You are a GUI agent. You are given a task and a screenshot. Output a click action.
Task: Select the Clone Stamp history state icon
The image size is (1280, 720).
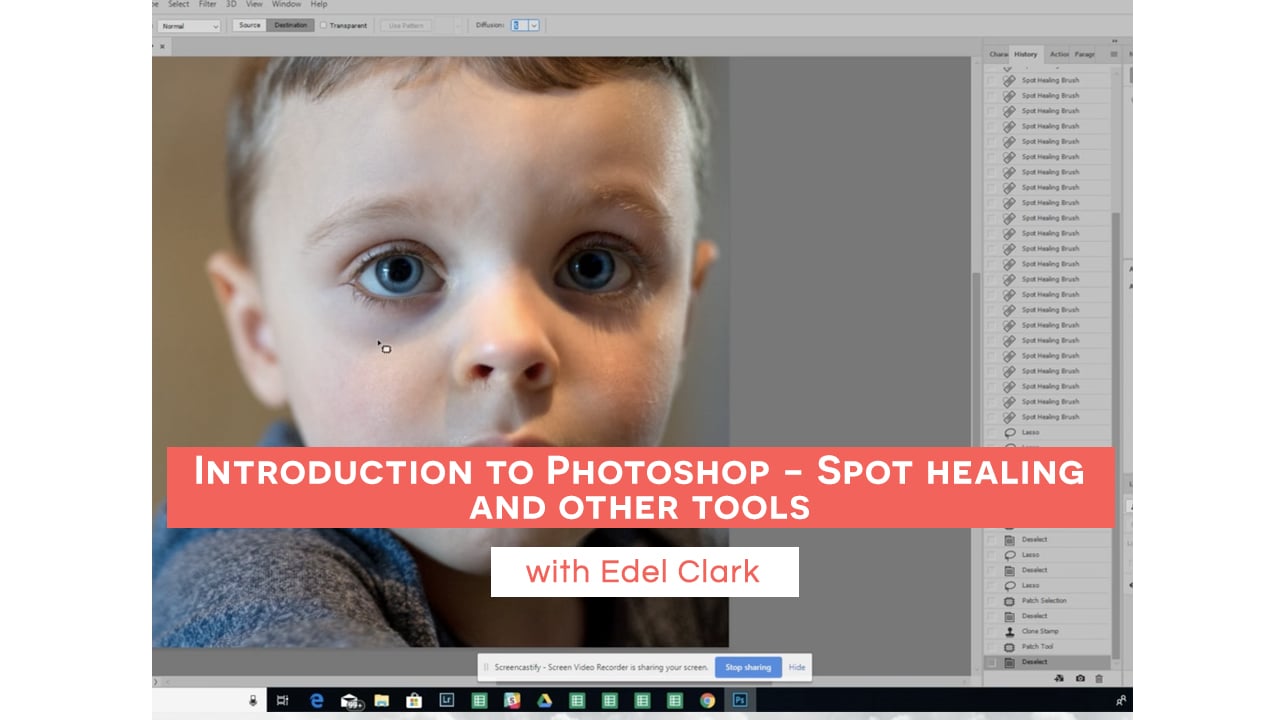[1009, 631]
